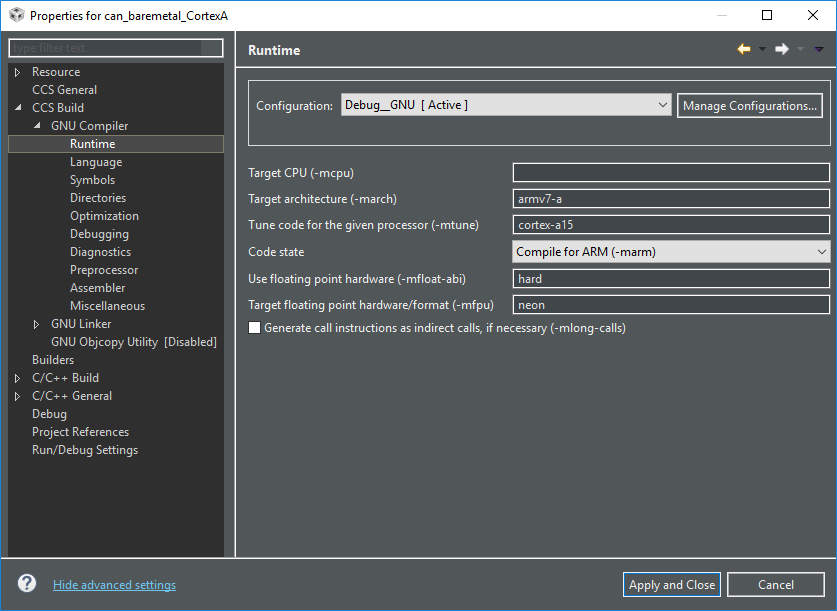The image size is (837, 611).
Task: Open CCS General settings page
Action: (65, 90)
